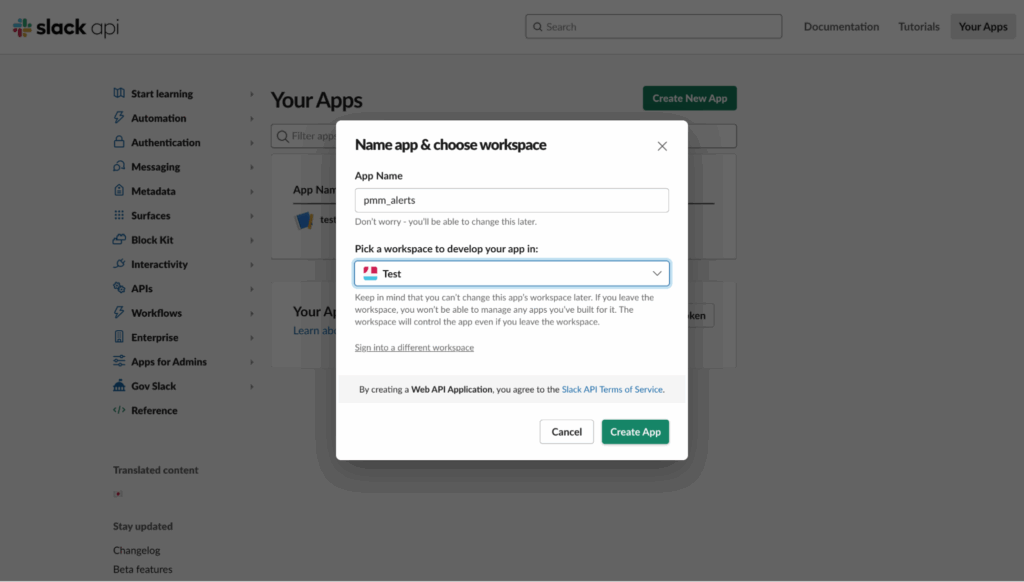Follow the Slack API Terms of Service link
Screen dimensions: 1024x582
coord(612,389)
